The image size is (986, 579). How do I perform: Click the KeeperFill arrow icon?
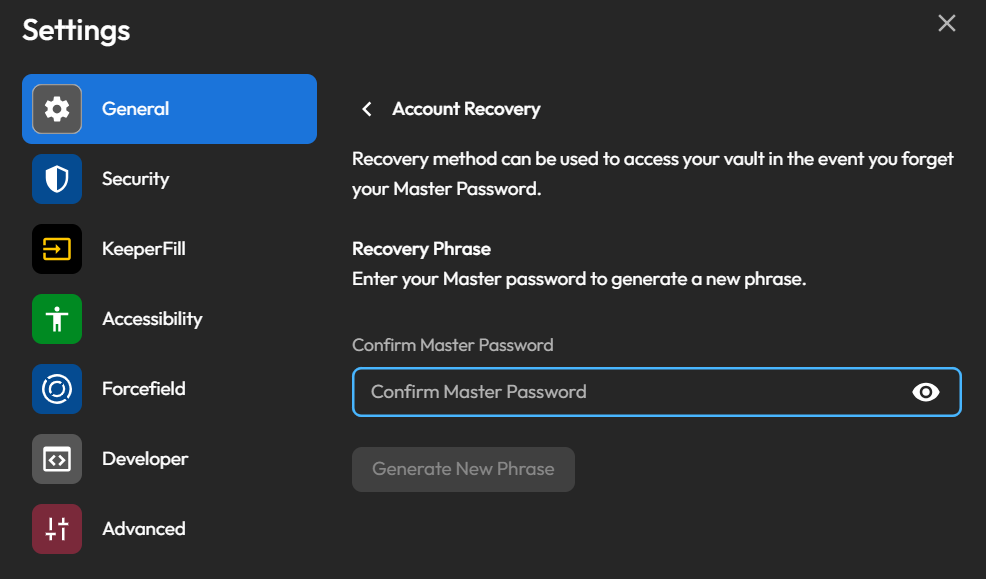click(x=57, y=249)
